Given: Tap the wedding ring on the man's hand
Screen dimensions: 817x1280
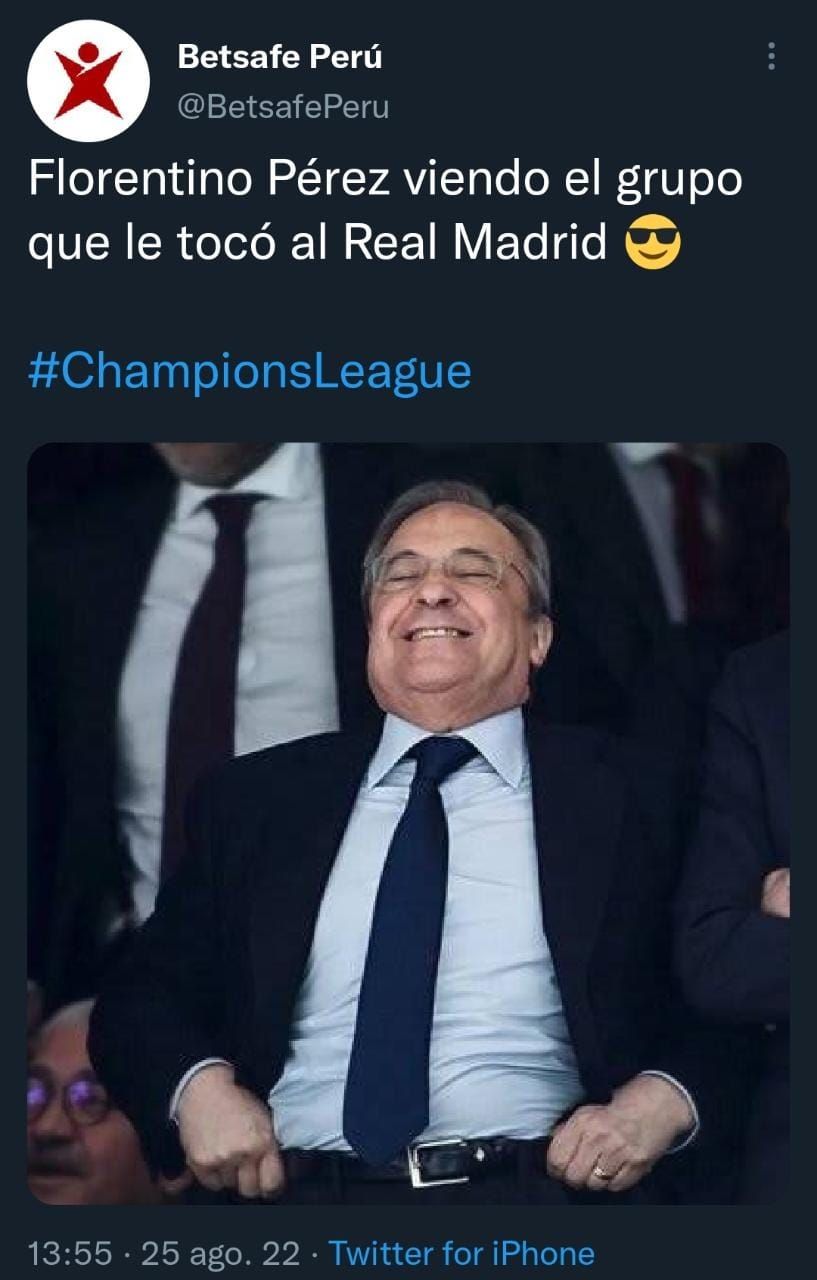Looking at the screenshot, I should 600,1170.
